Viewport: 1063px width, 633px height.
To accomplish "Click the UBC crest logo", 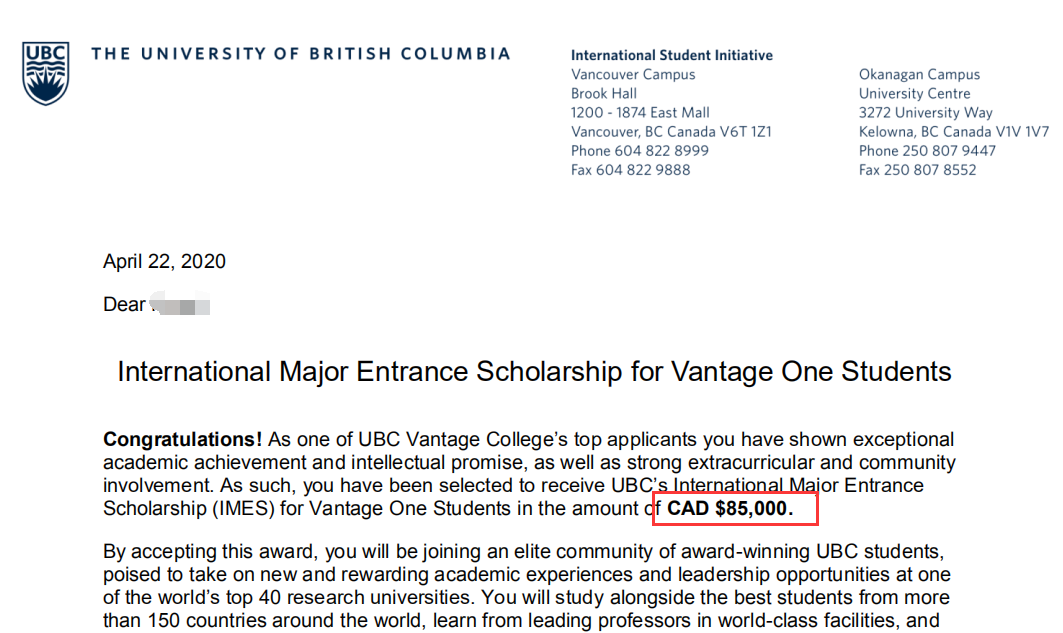I will [45, 73].
